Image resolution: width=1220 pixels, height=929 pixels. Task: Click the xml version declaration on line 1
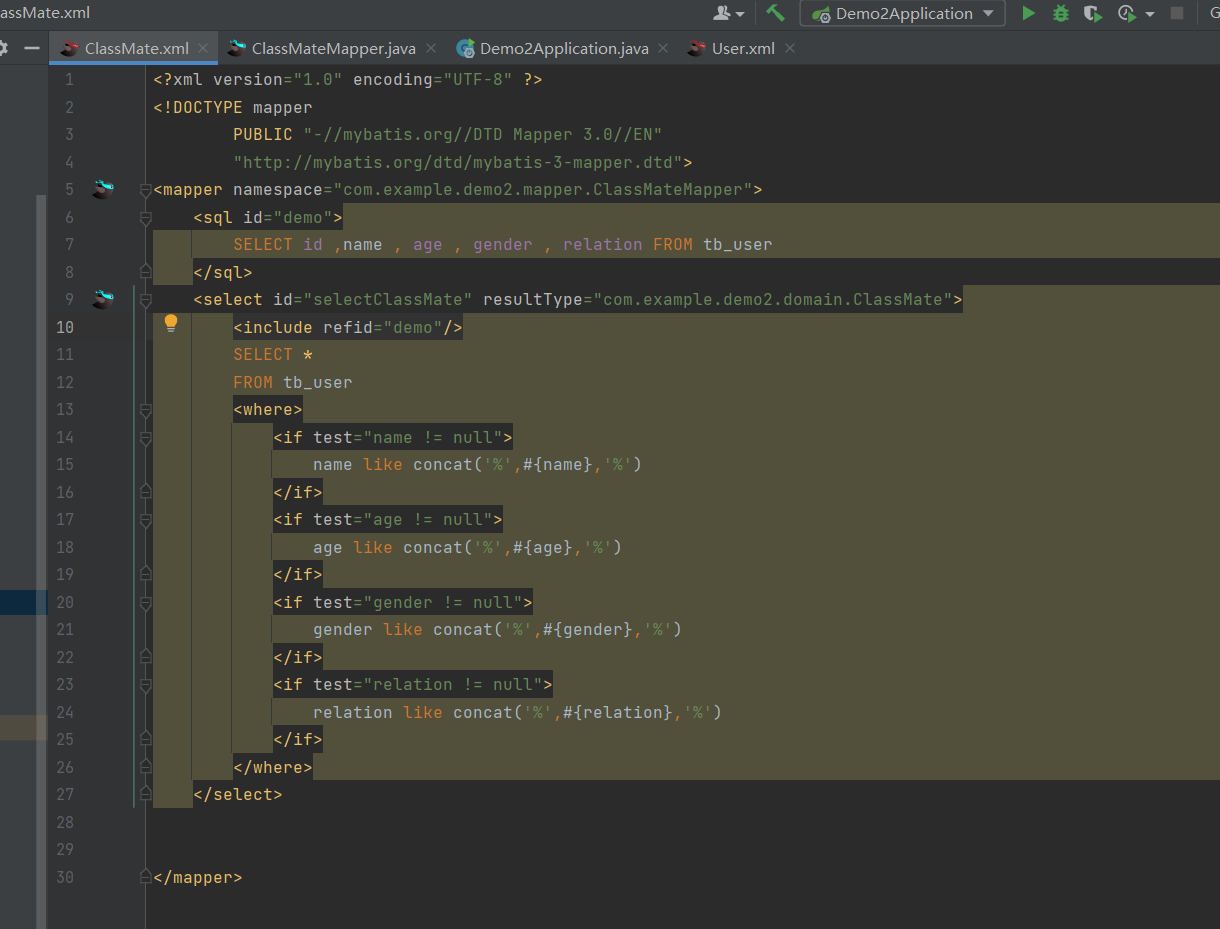click(348, 79)
